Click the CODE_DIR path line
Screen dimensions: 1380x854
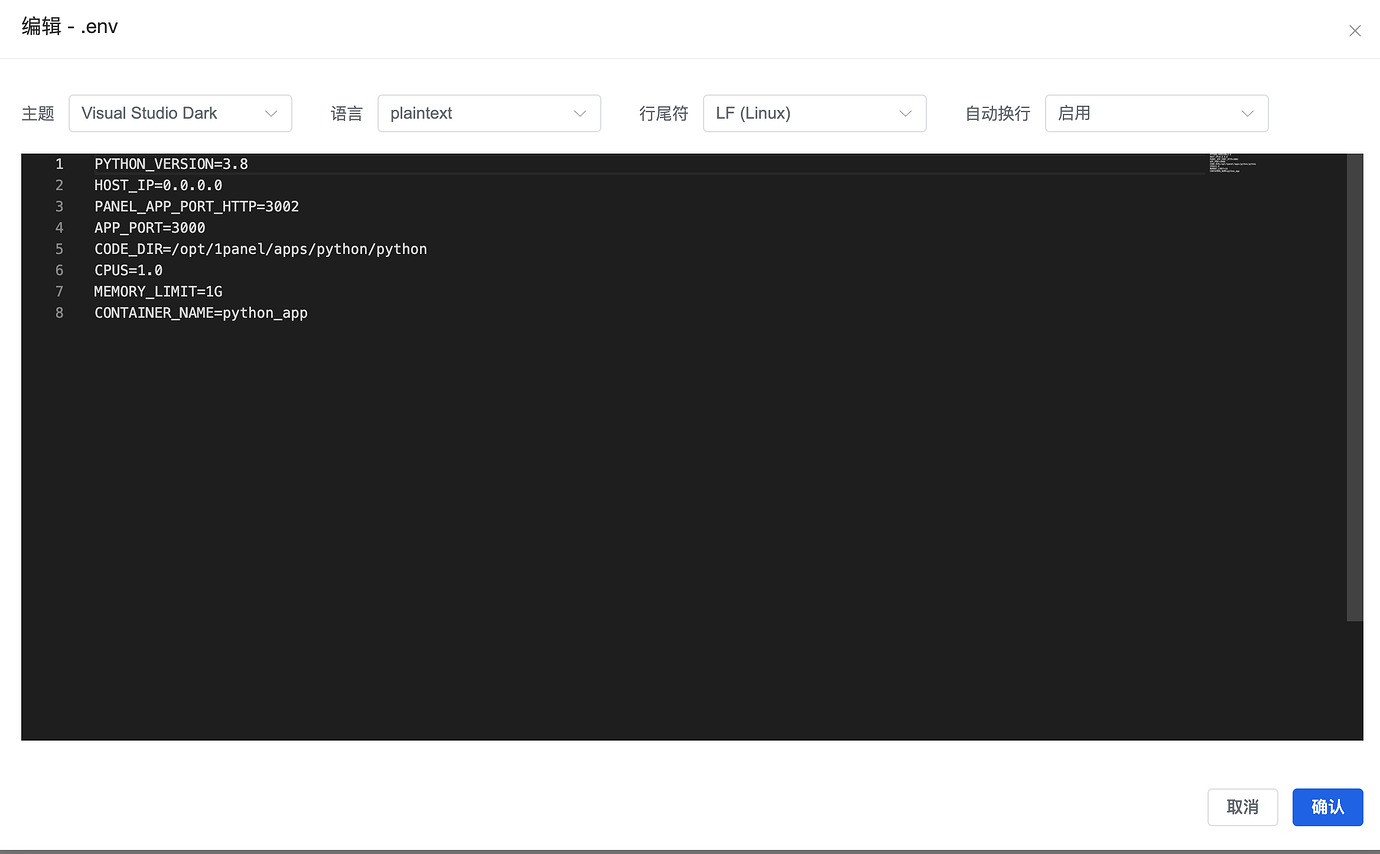[260, 248]
